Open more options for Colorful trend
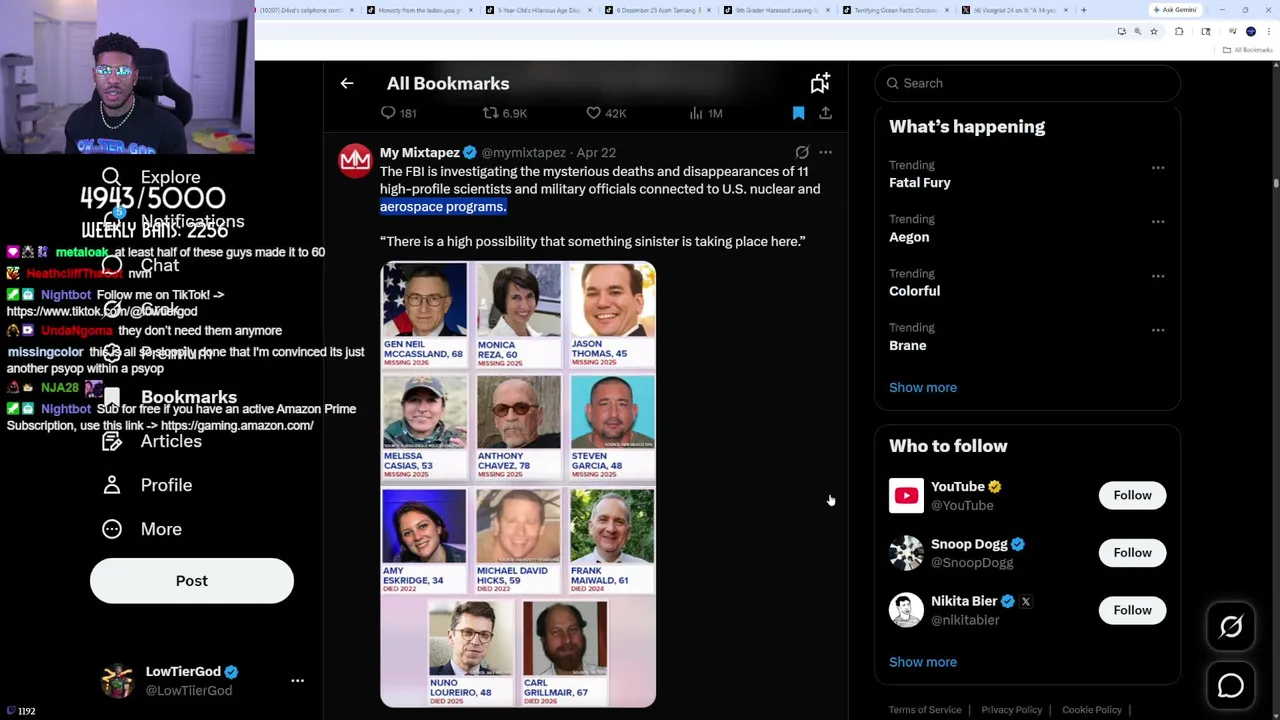 (1158, 275)
